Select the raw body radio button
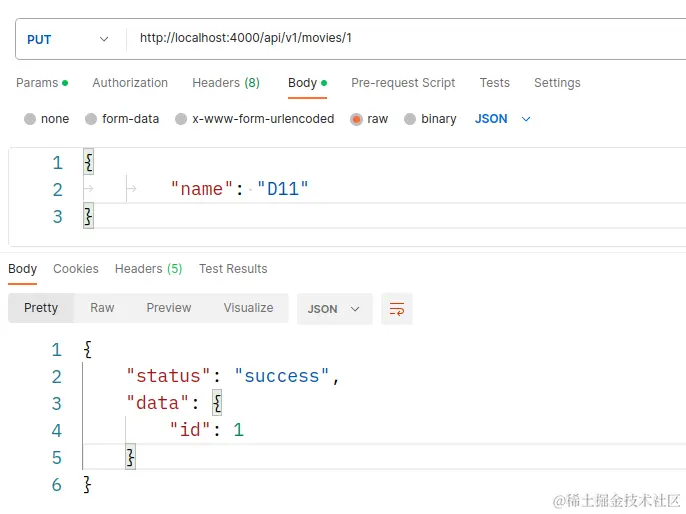Viewport: 686px width, 514px height. (x=356, y=119)
